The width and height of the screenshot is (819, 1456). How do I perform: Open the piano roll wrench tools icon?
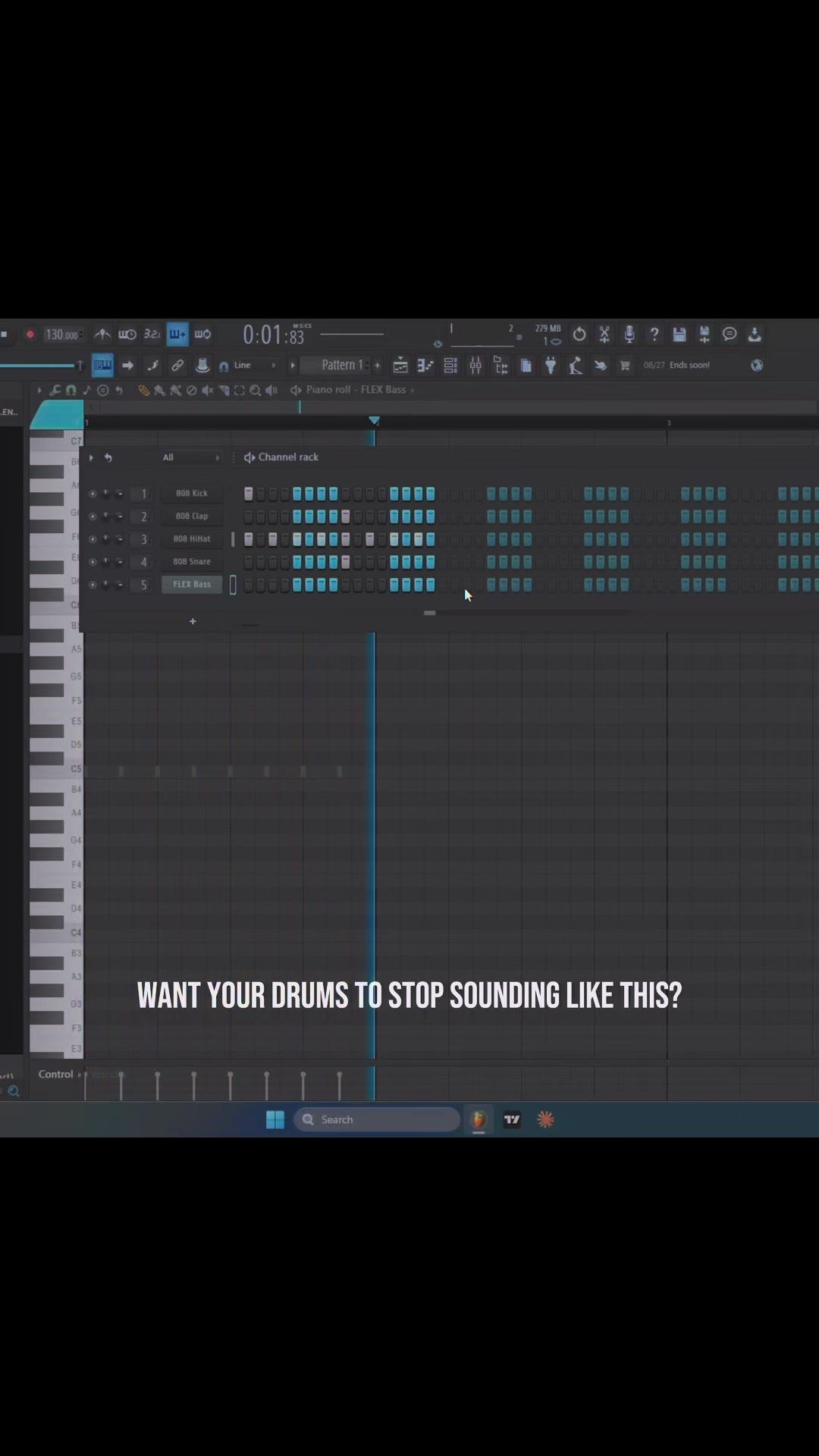55,390
